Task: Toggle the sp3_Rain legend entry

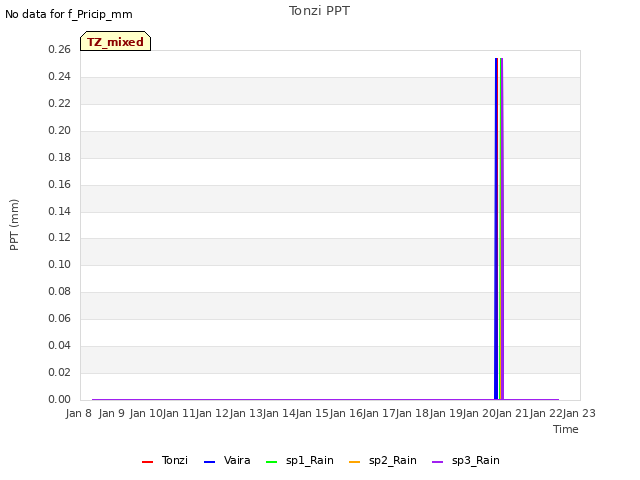Action: (x=466, y=460)
